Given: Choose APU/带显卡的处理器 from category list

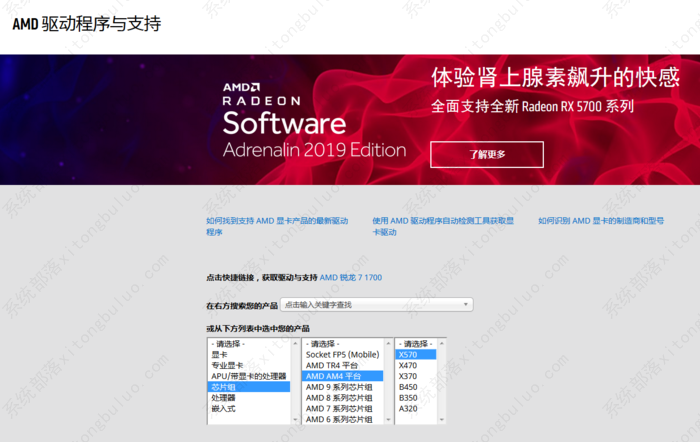Looking at the screenshot, I should pos(248,376).
